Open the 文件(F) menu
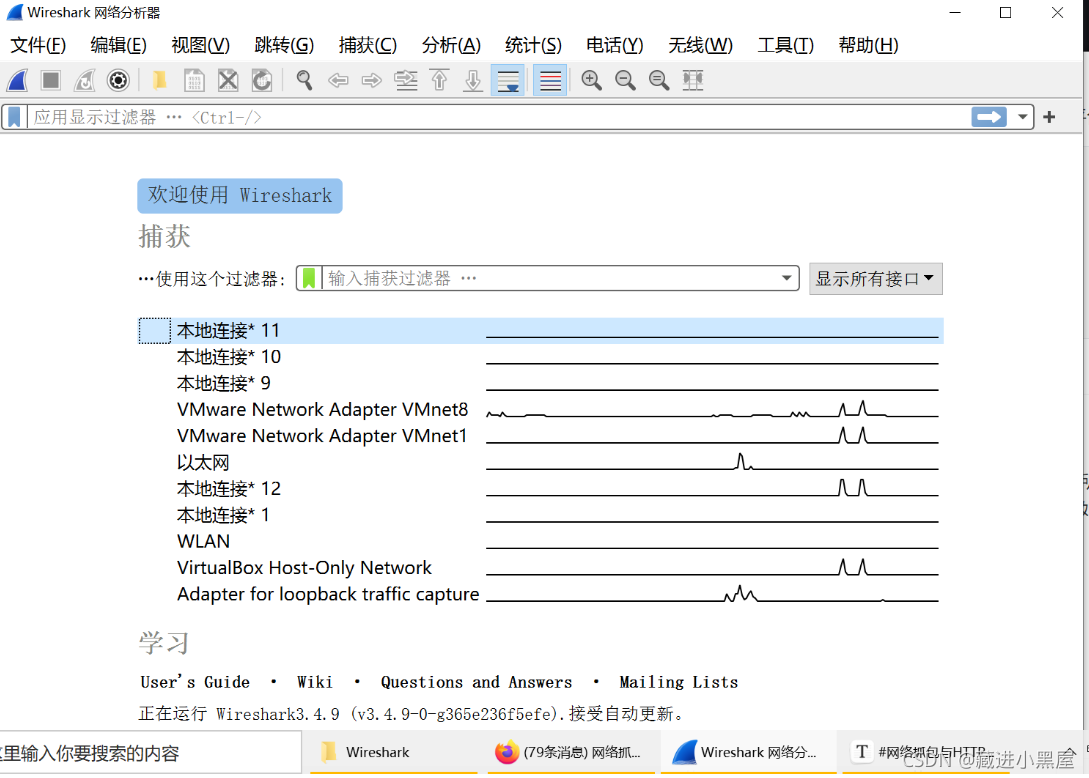This screenshot has width=1089, height=778. coord(38,45)
